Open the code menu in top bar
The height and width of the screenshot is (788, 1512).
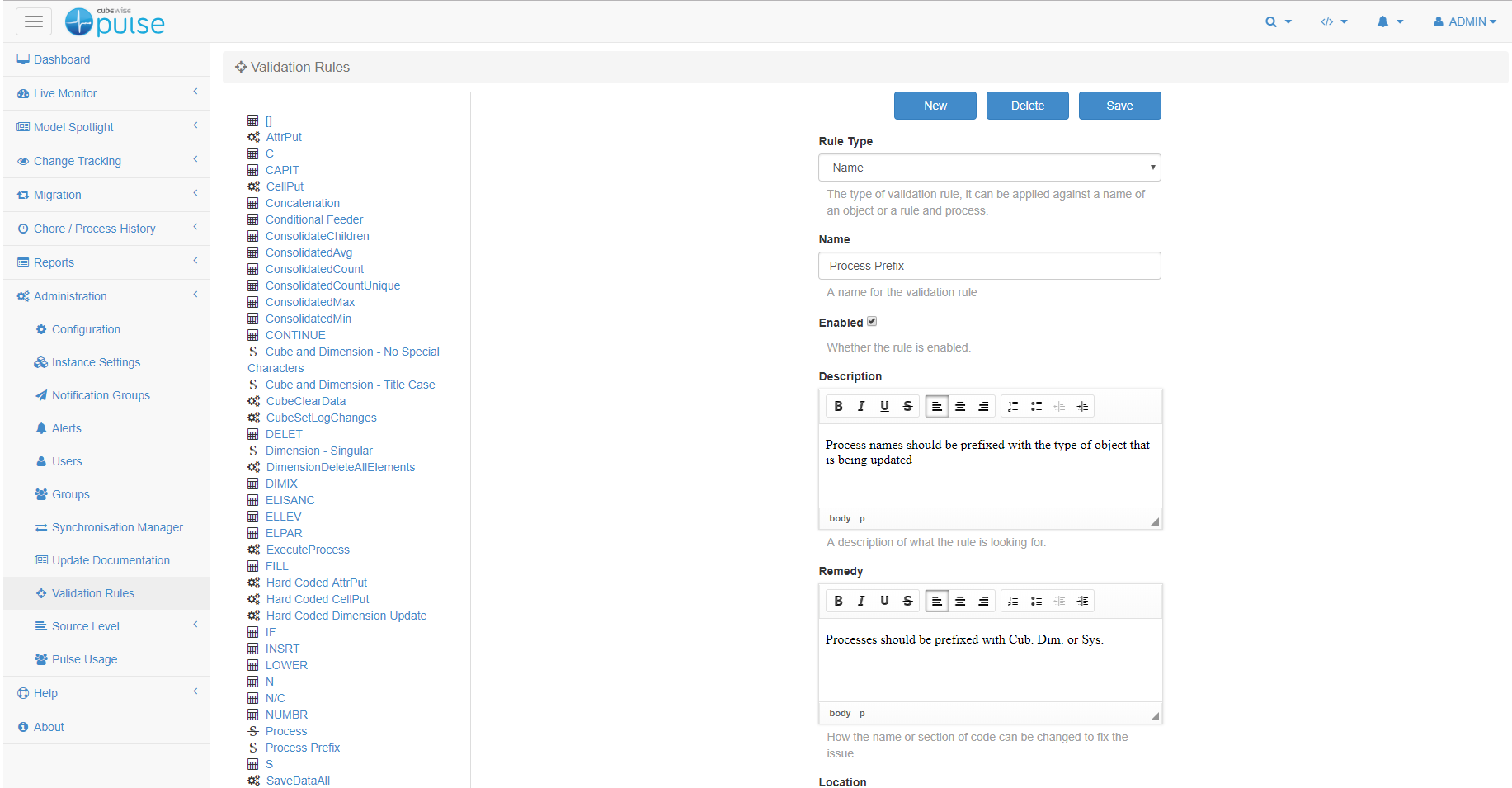pyautogui.click(x=1334, y=21)
